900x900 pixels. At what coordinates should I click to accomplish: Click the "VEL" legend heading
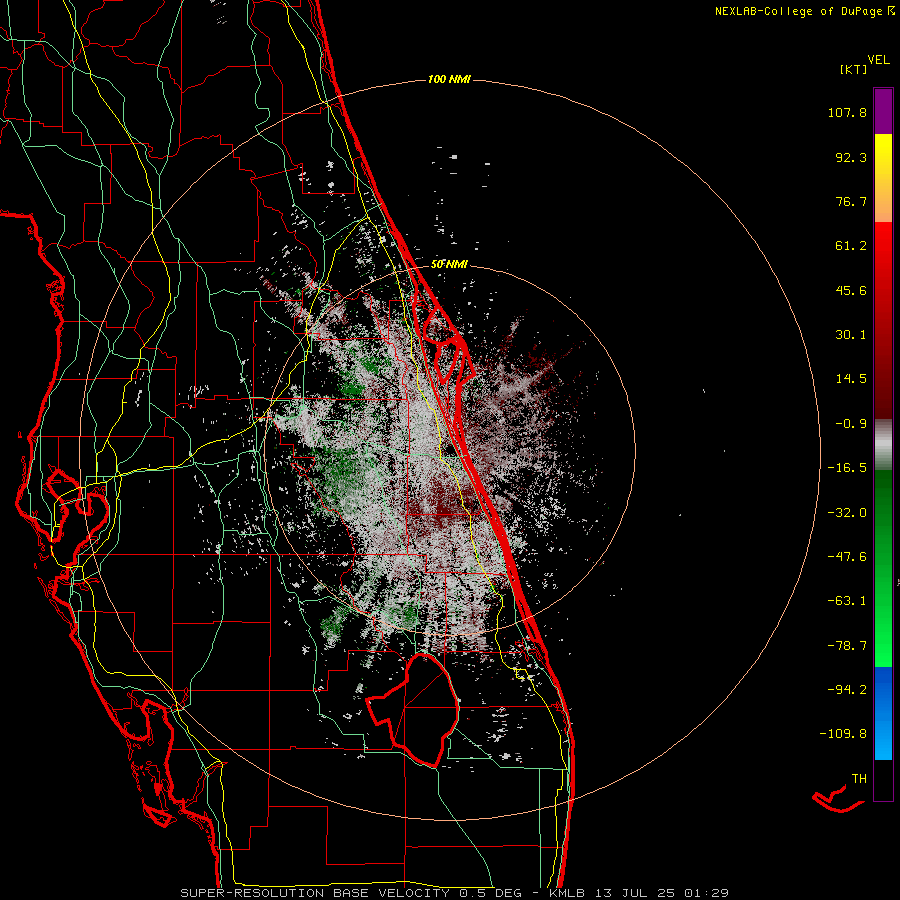(x=878, y=60)
